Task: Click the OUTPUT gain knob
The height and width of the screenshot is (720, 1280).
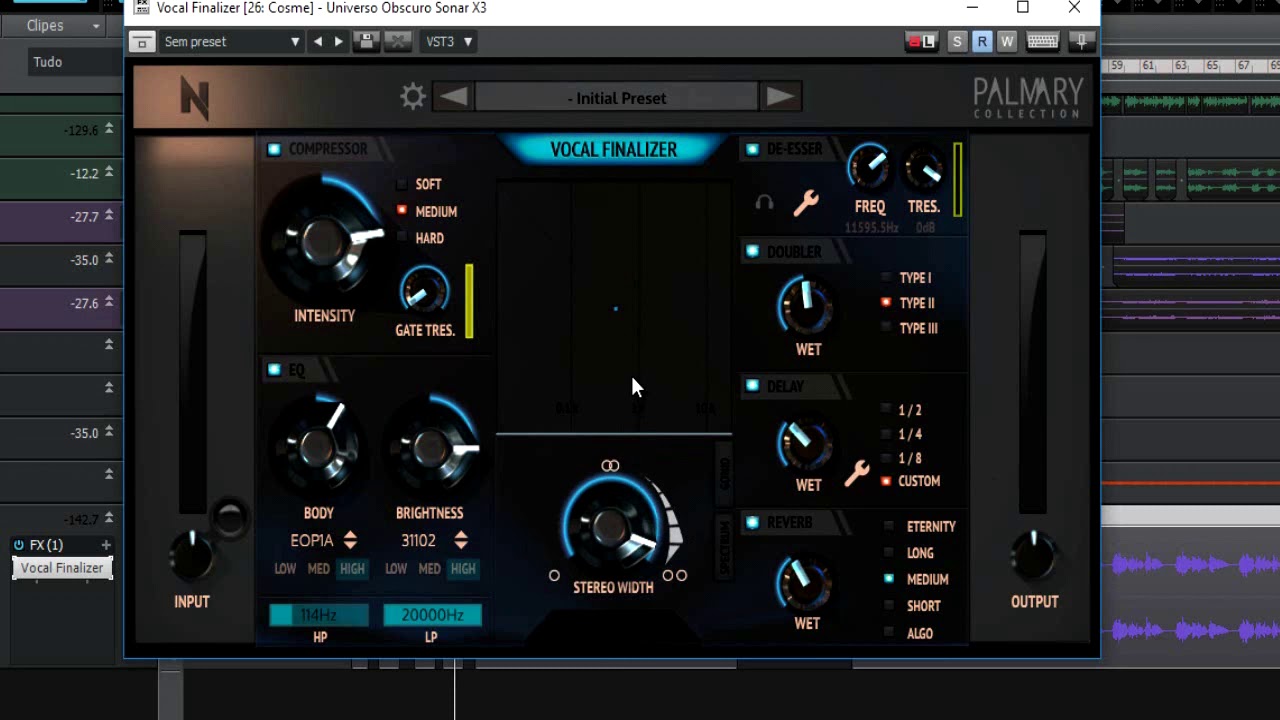Action: click(x=1033, y=557)
